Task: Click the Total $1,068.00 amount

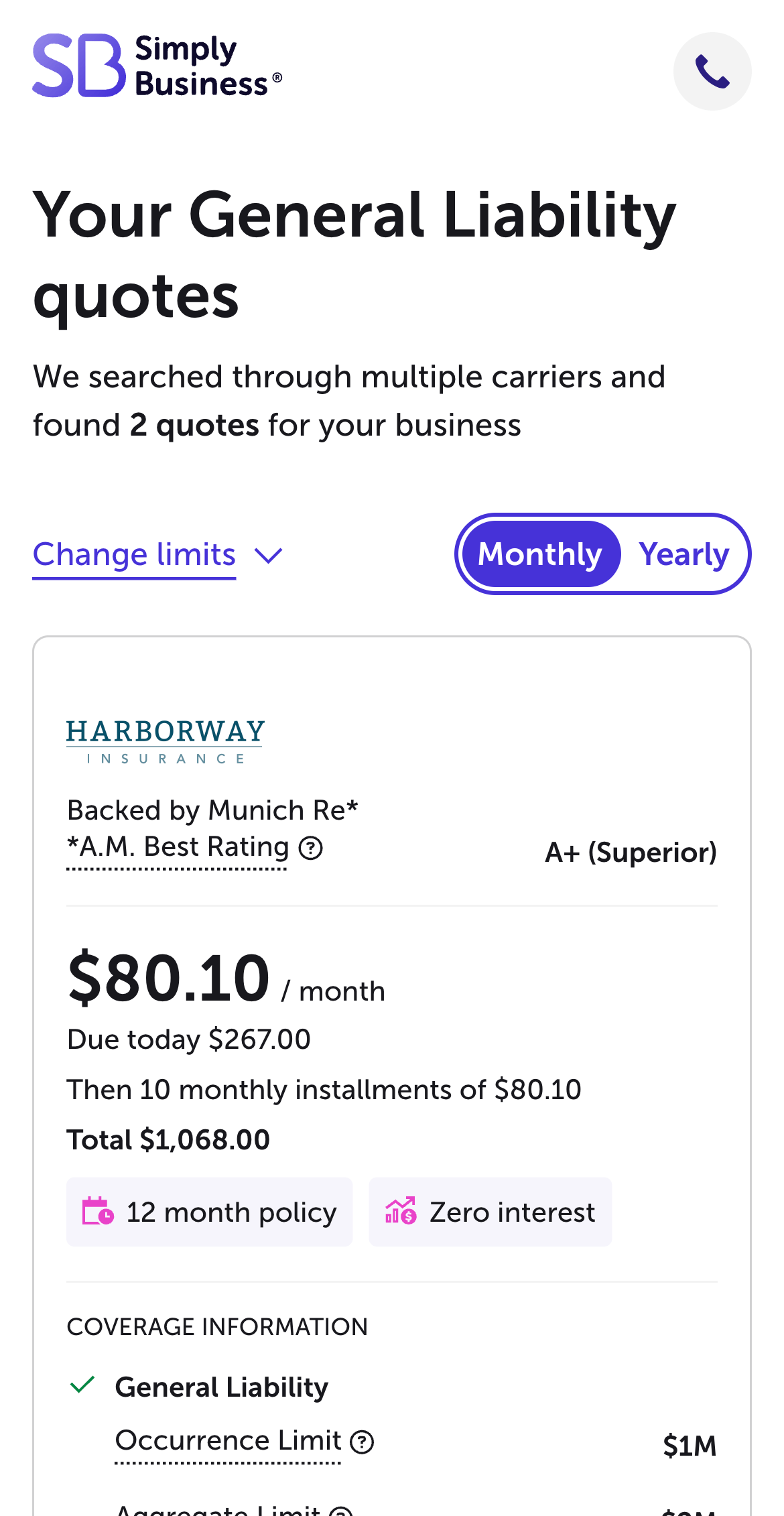Action: 168,1139
